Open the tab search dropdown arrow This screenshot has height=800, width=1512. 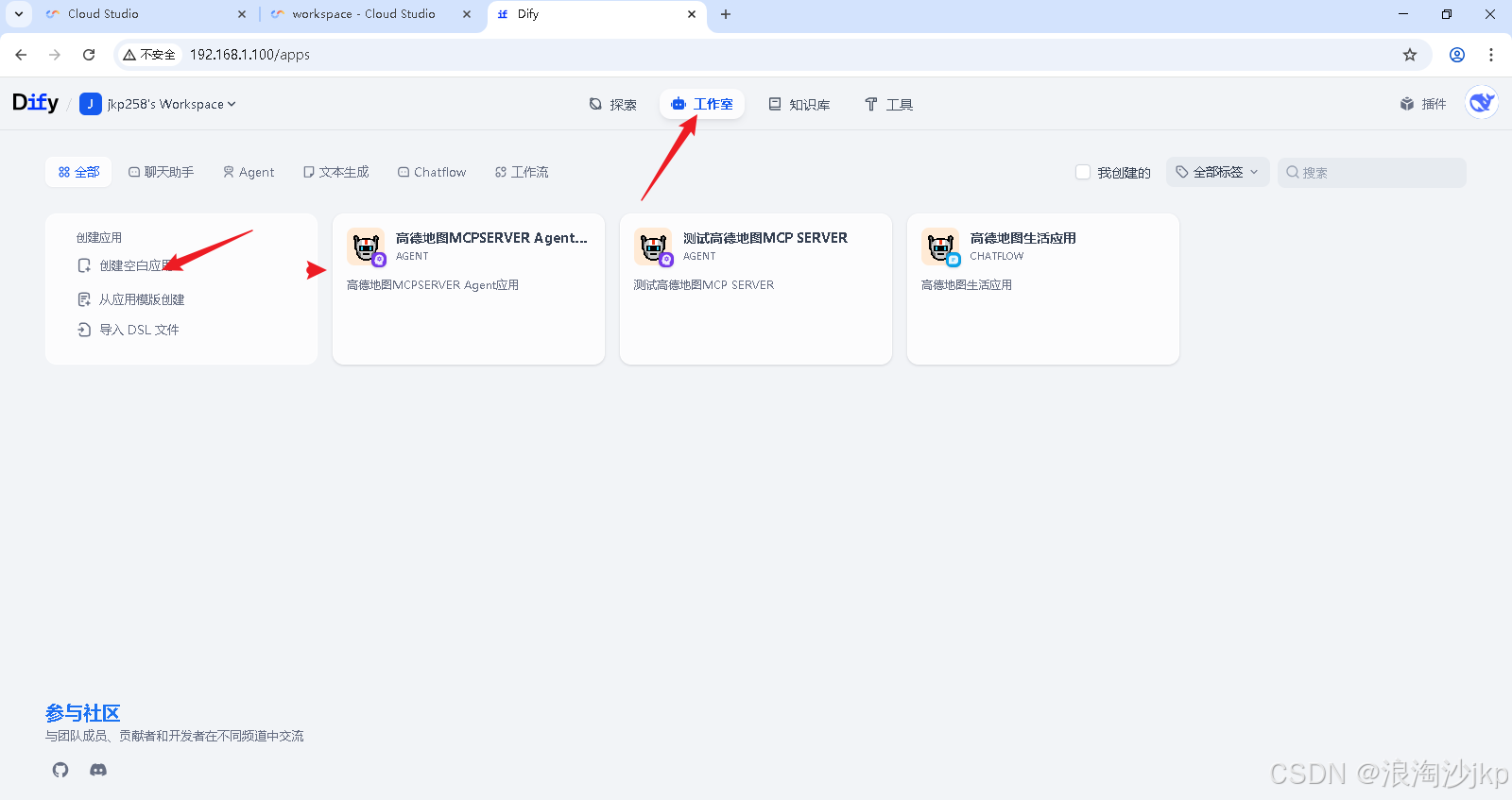(18, 14)
